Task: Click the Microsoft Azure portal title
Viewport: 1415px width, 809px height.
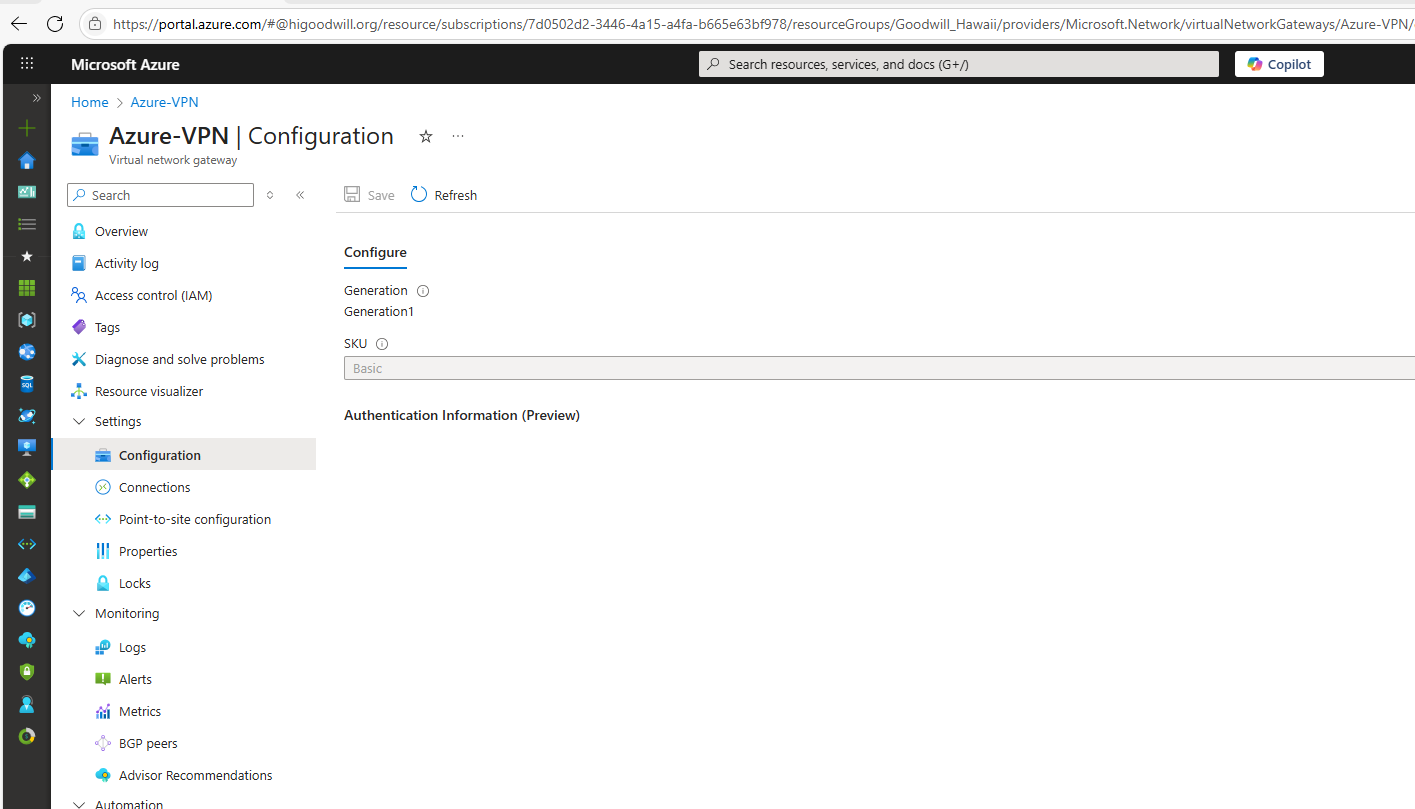Action: [125, 64]
